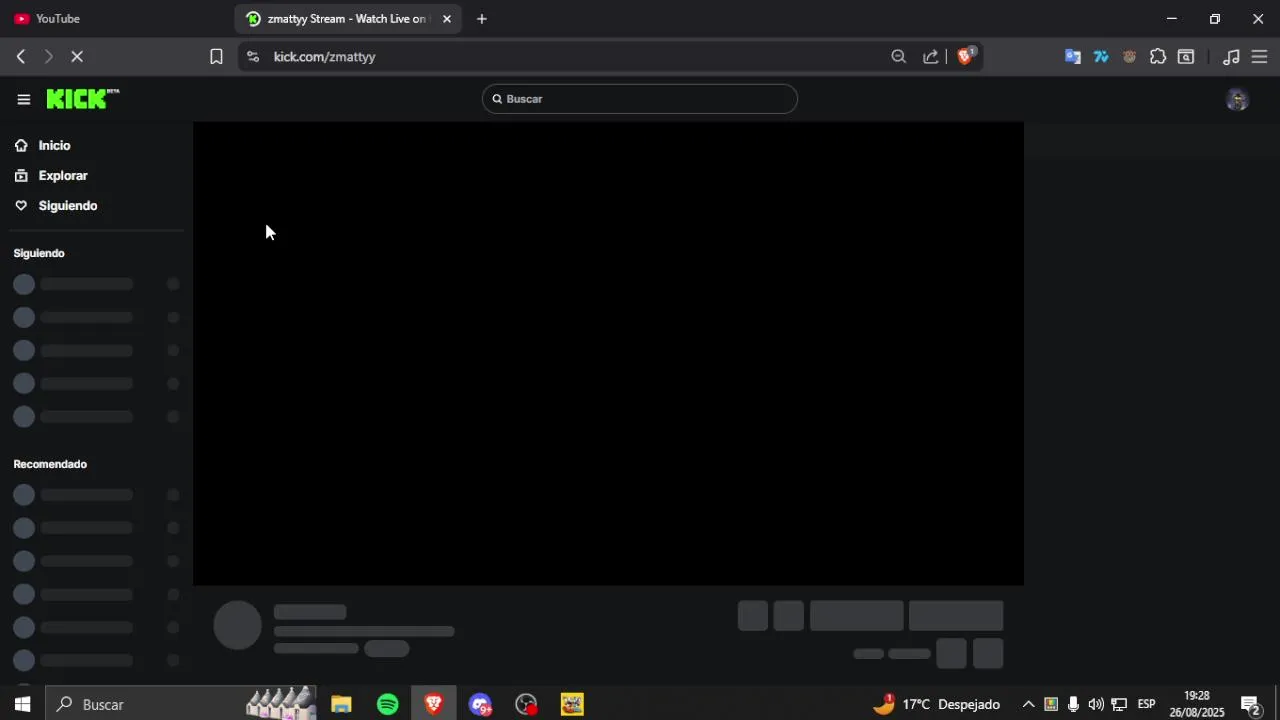Screen dimensions: 1280x720
Task: Switch ESP keyboard language
Action: click(1146, 704)
